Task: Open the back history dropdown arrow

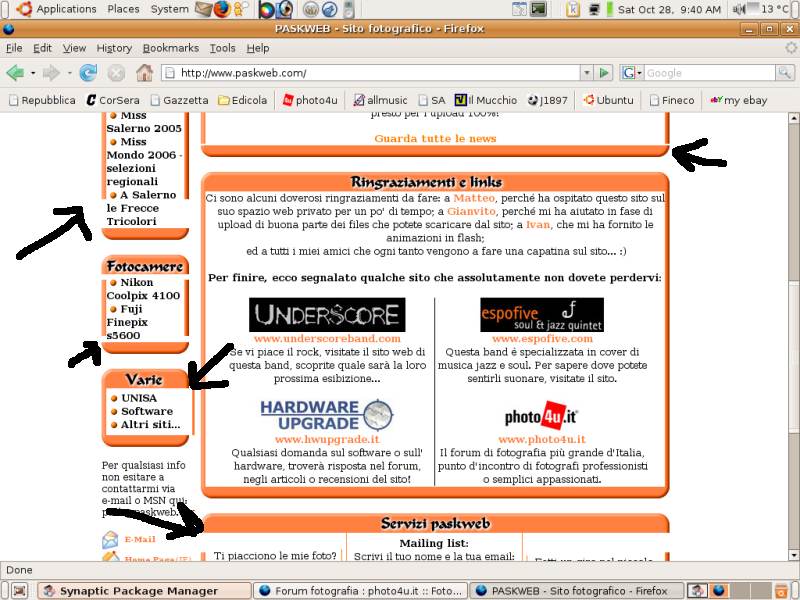Action: click(x=33, y=73)
